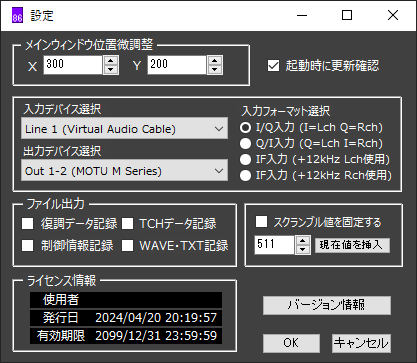Decrease the scramble value spinner
417x363 pixels.
pos(303,250)
